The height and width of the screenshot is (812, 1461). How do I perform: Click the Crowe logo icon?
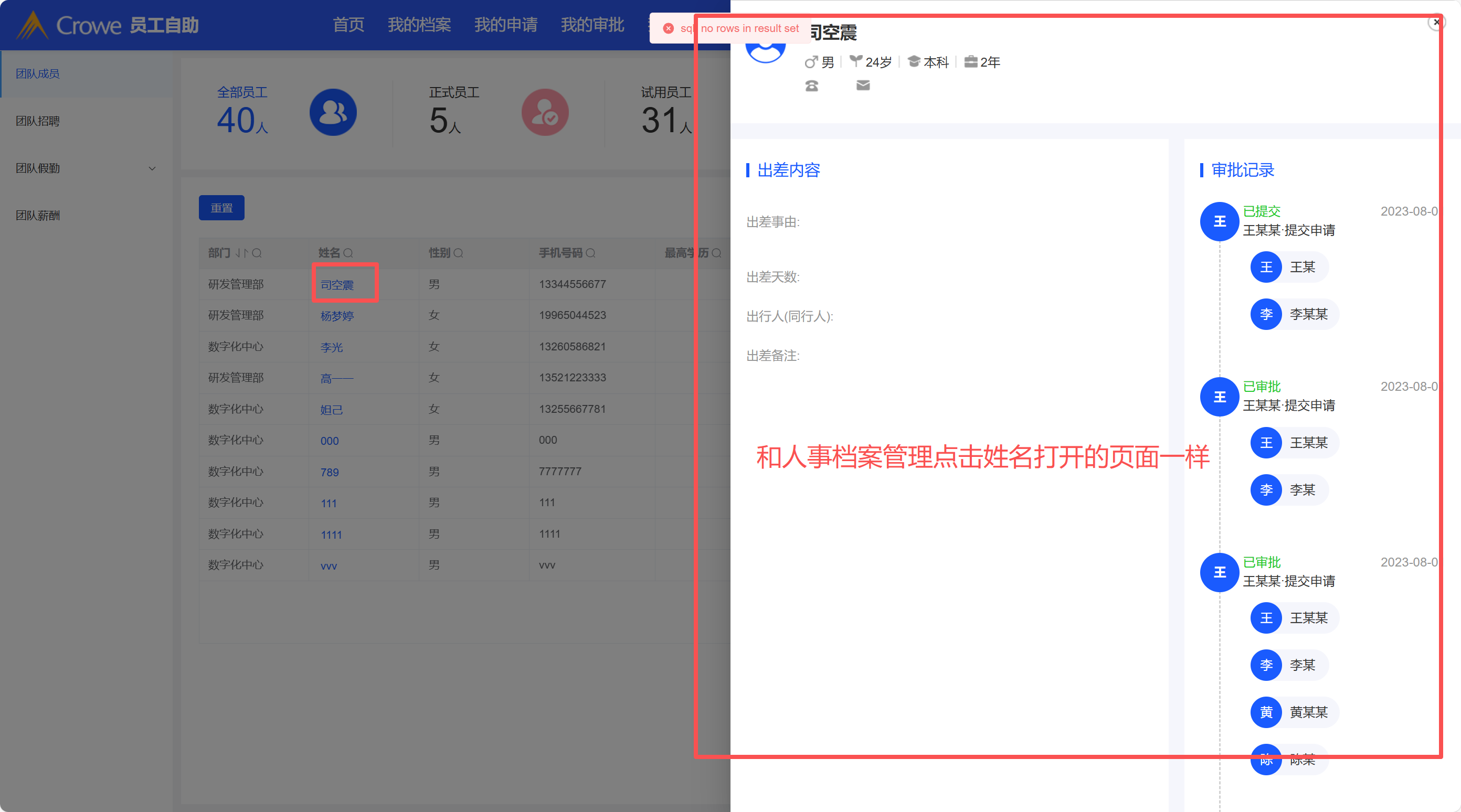point(33,26)
